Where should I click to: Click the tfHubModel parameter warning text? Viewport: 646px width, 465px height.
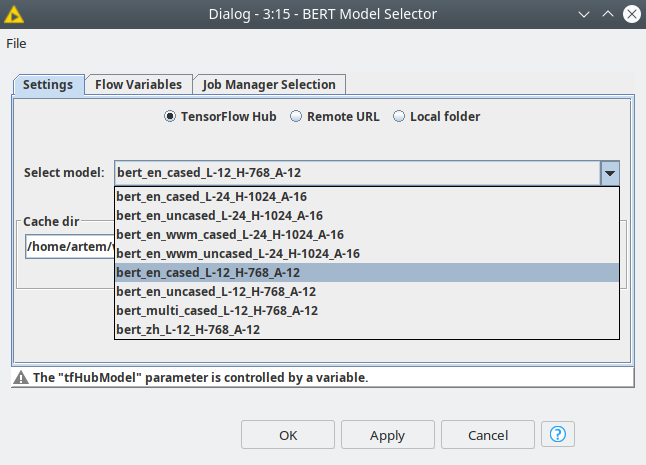(201, 377)
